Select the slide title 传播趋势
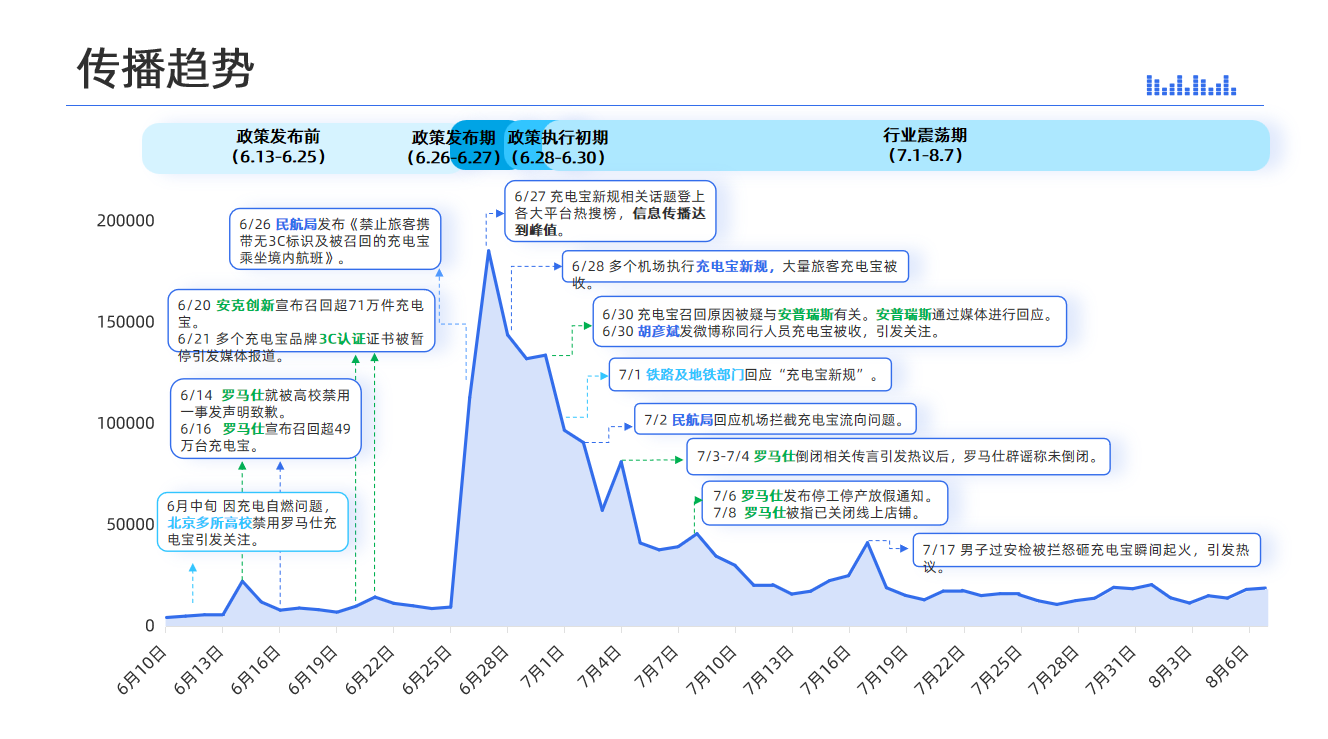The image size is (1328, 739). [166, 68]
